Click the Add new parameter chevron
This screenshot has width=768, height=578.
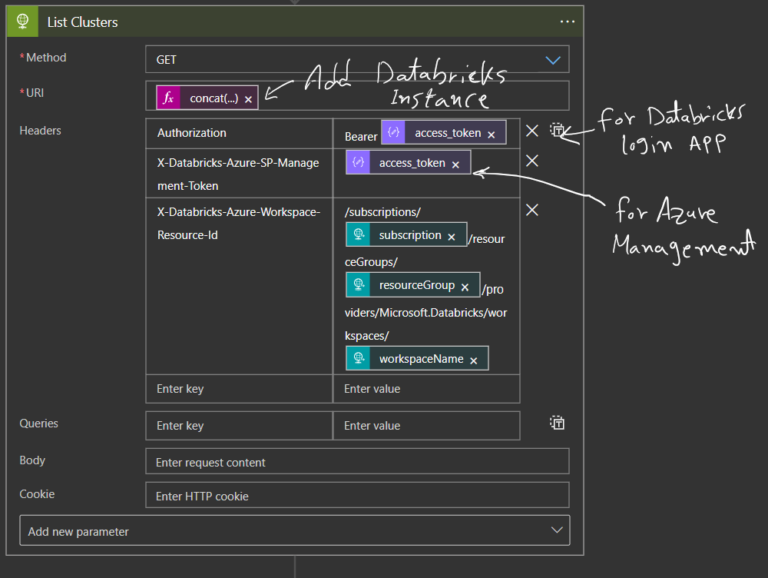click(x=556, y=530)
